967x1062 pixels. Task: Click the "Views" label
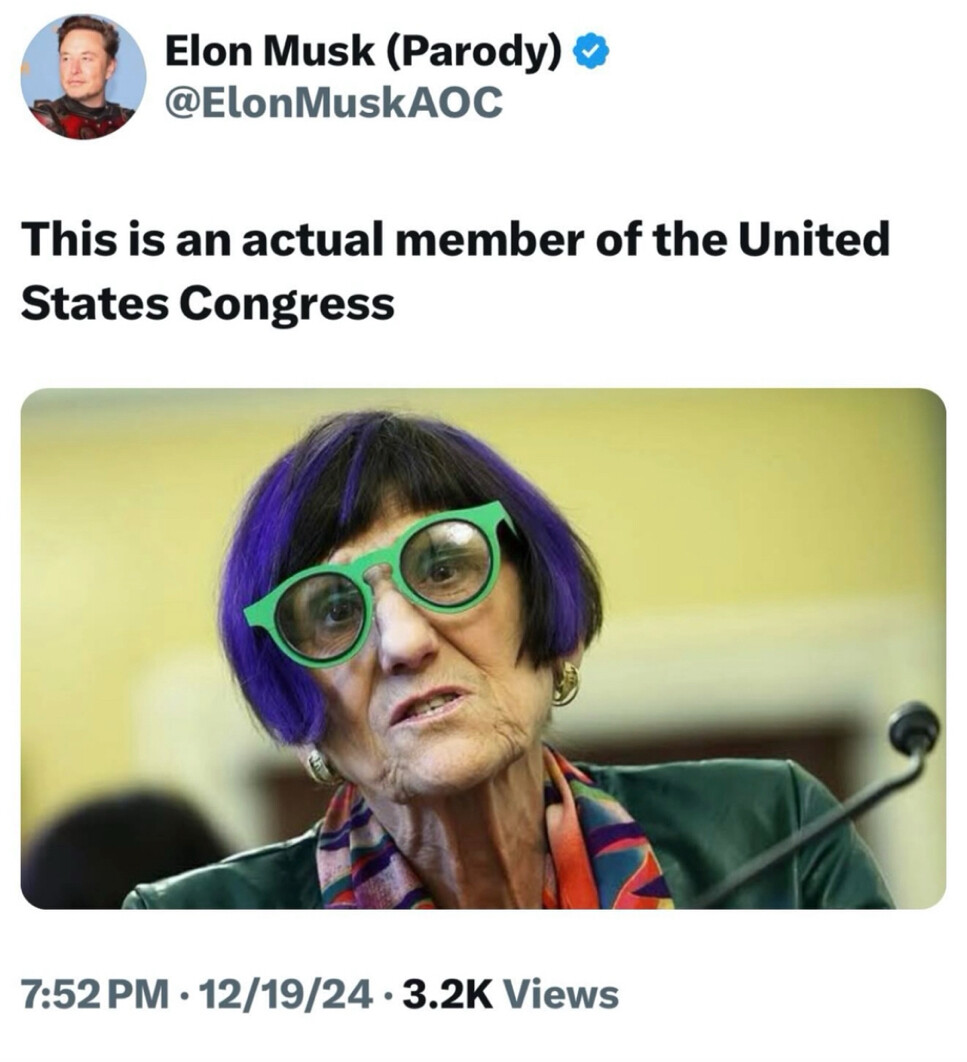click(x=562, y=995)
